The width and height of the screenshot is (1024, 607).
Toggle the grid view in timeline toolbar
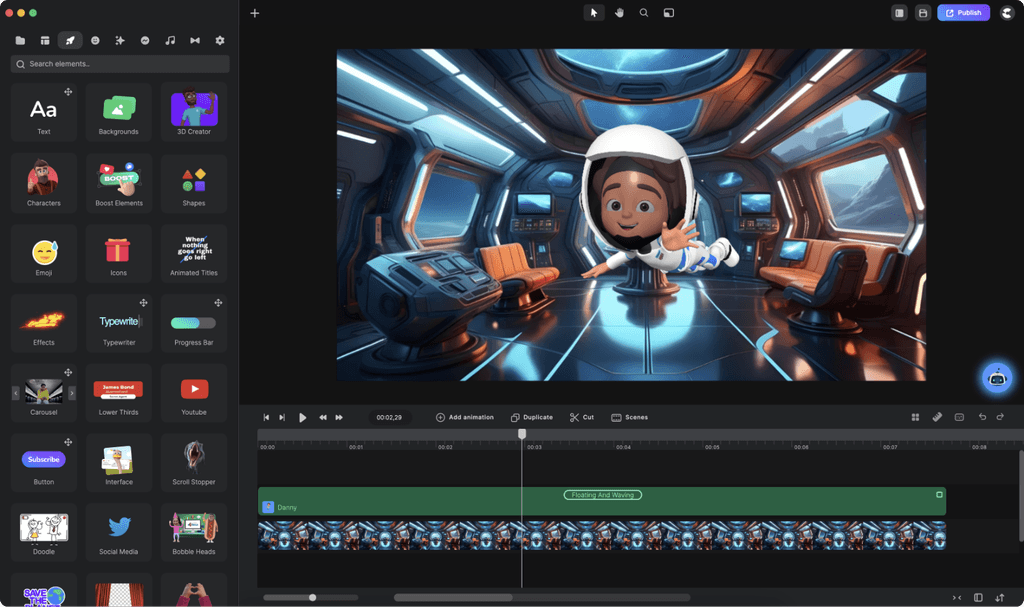915,417
